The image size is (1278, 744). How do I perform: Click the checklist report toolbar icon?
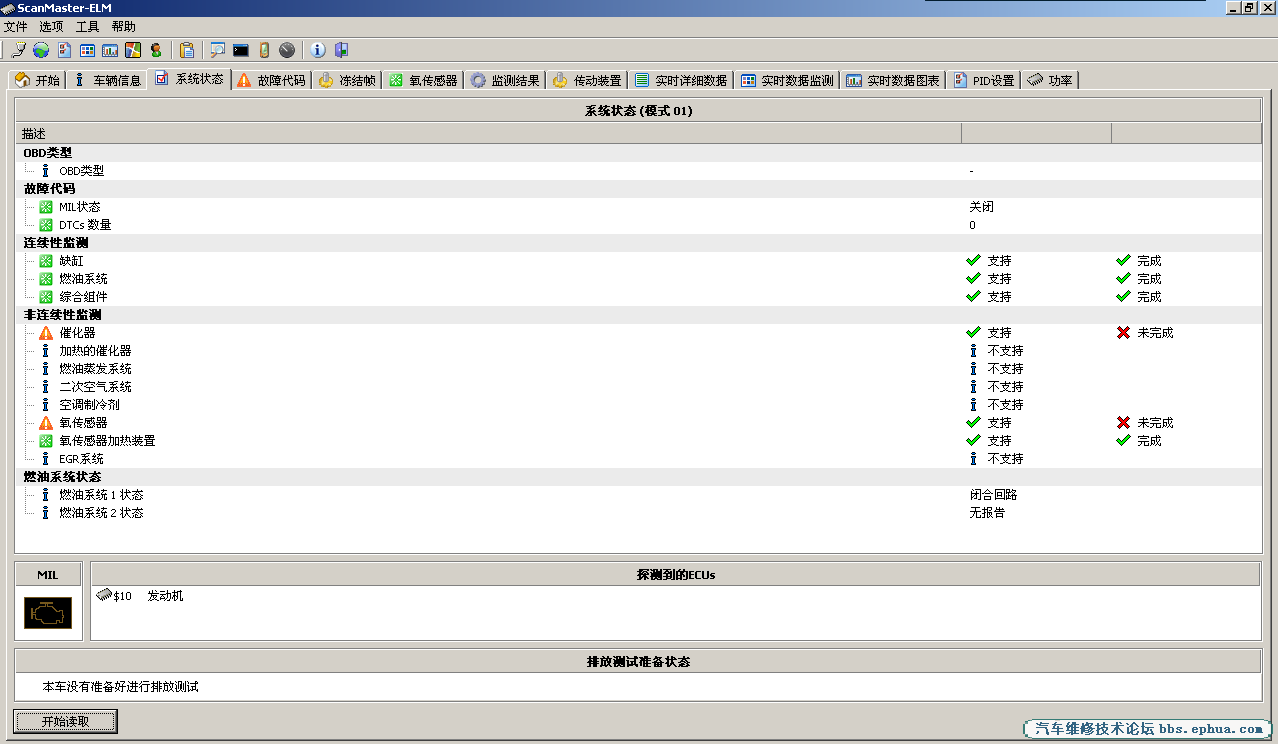point(64,50)
